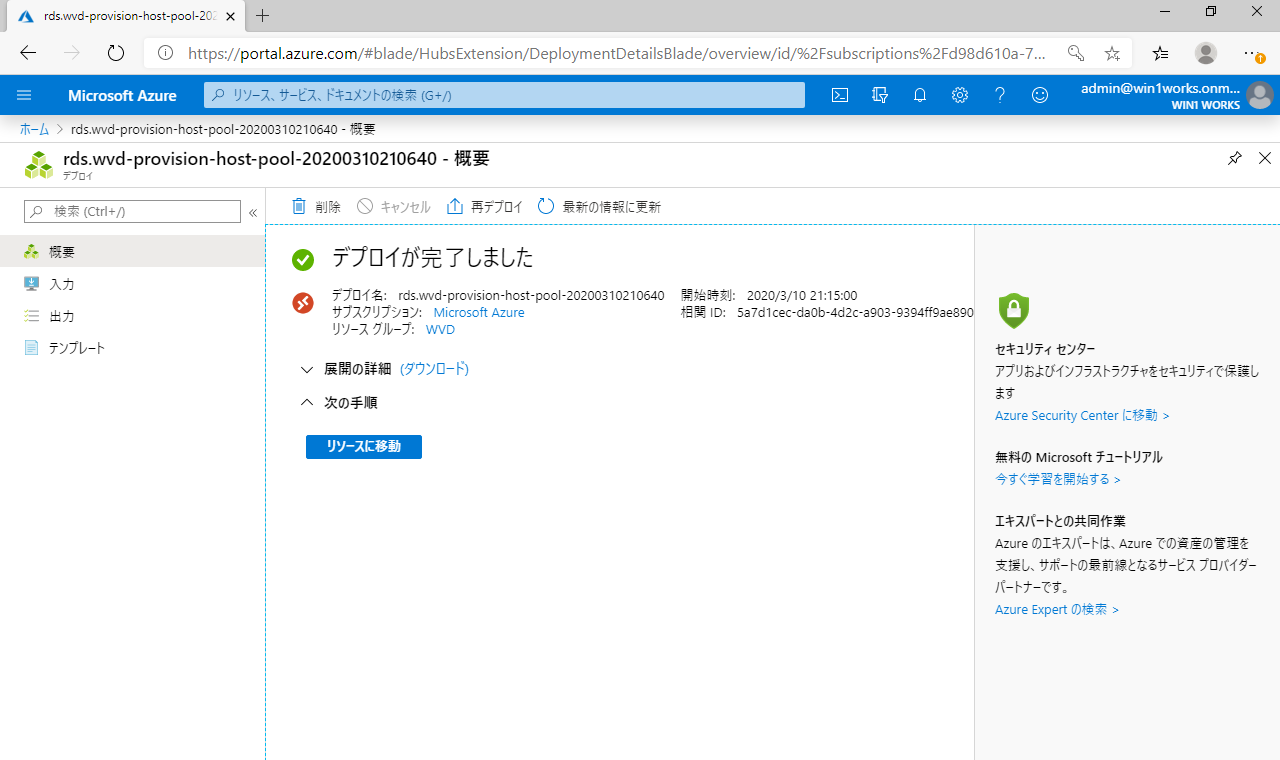Click Azure Expert の検索 link
Viewport: 1280px width, 760px height.
tap(1057, 610)
